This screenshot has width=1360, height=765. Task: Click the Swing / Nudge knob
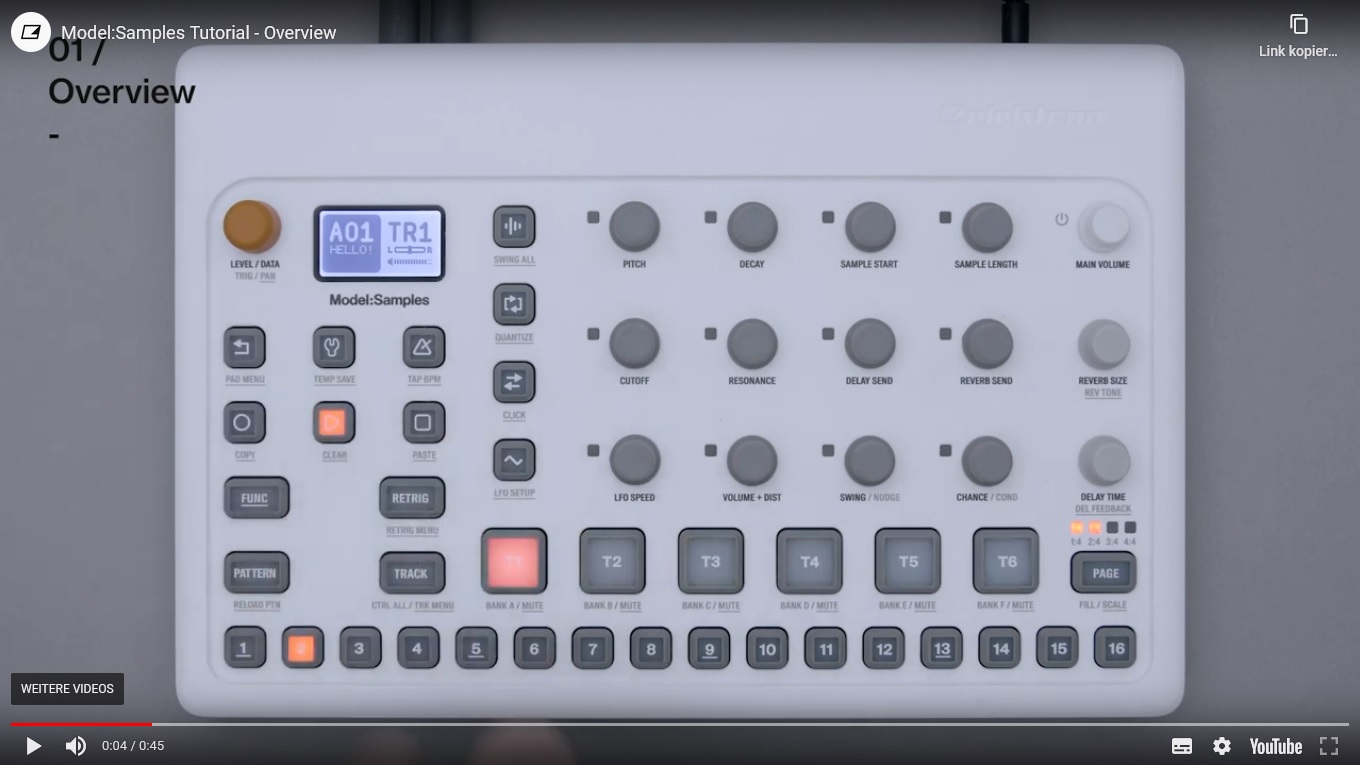tap(869, 461)
